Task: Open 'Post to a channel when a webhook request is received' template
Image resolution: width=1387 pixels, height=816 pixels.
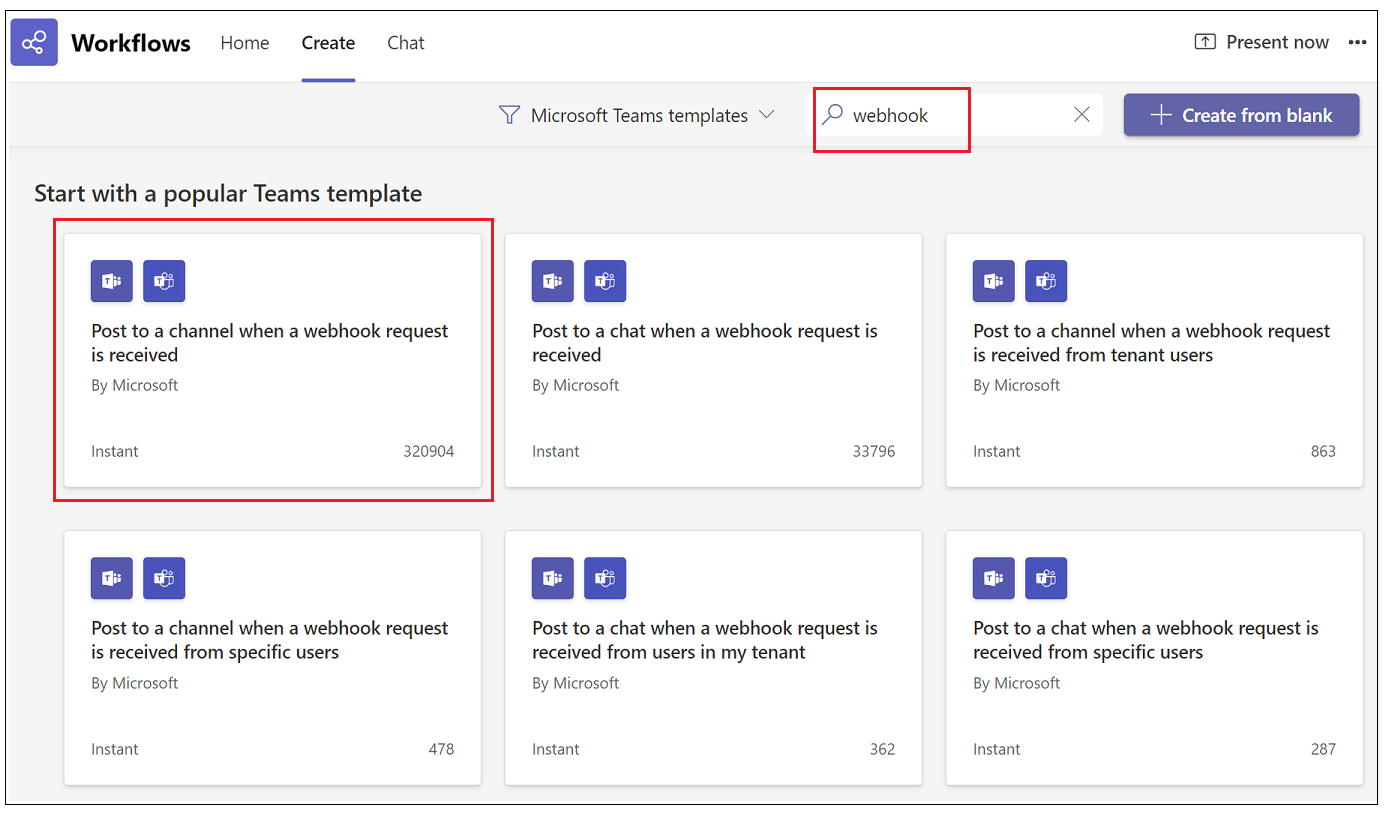Action: [272, 360]
